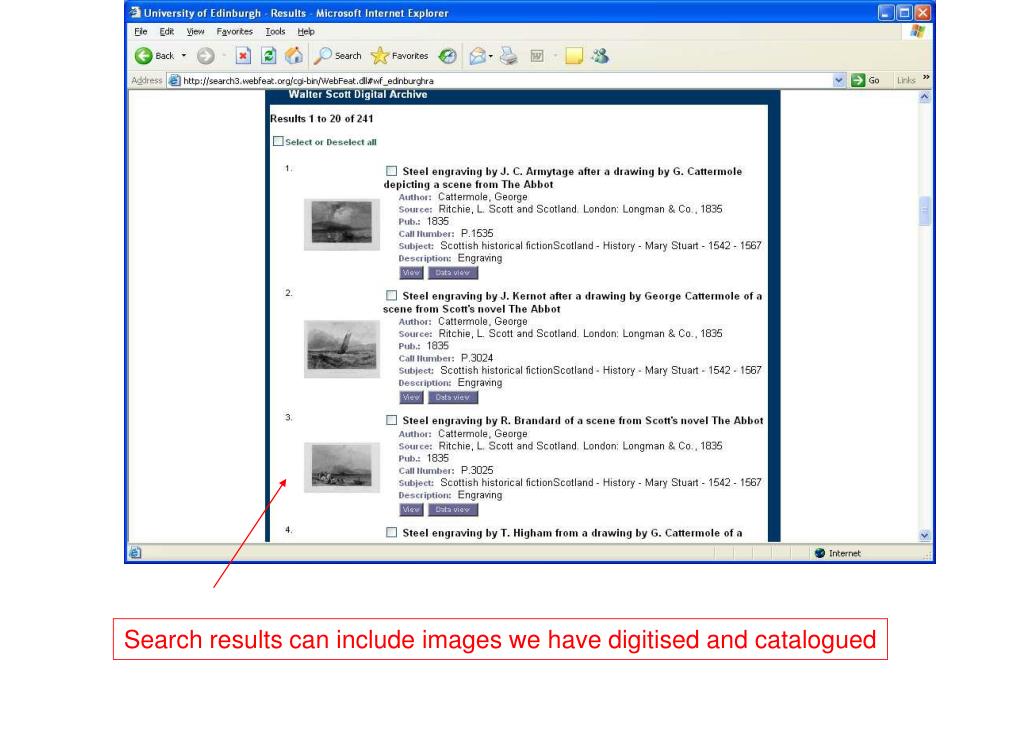Open the Tools menu

[275, 31]
